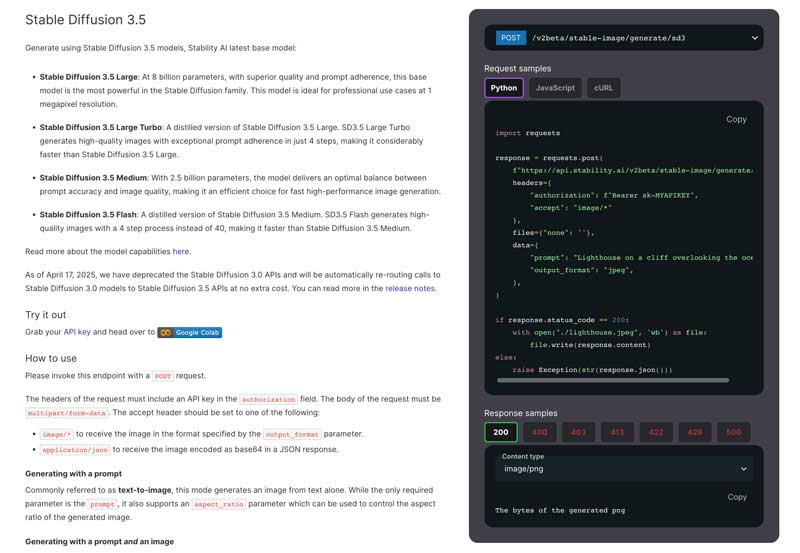The width and height of the screenshot is (800, 553).
Task: Click the 'How to use' heading
Action: coord(51,358)
